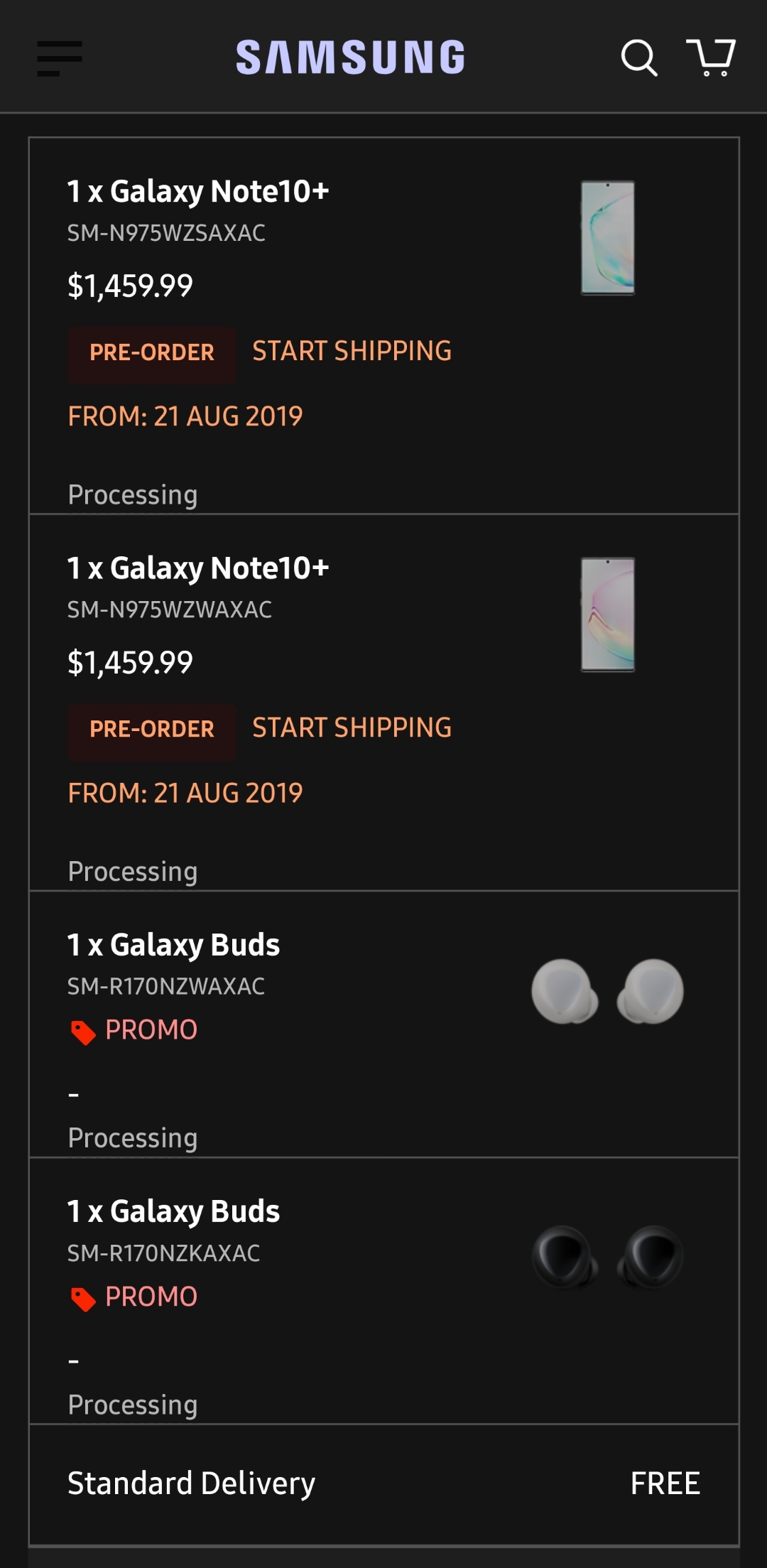Tap the PRE-ORDER badge on first Note10+
The image size is (767, 1568).
(152, 352)
